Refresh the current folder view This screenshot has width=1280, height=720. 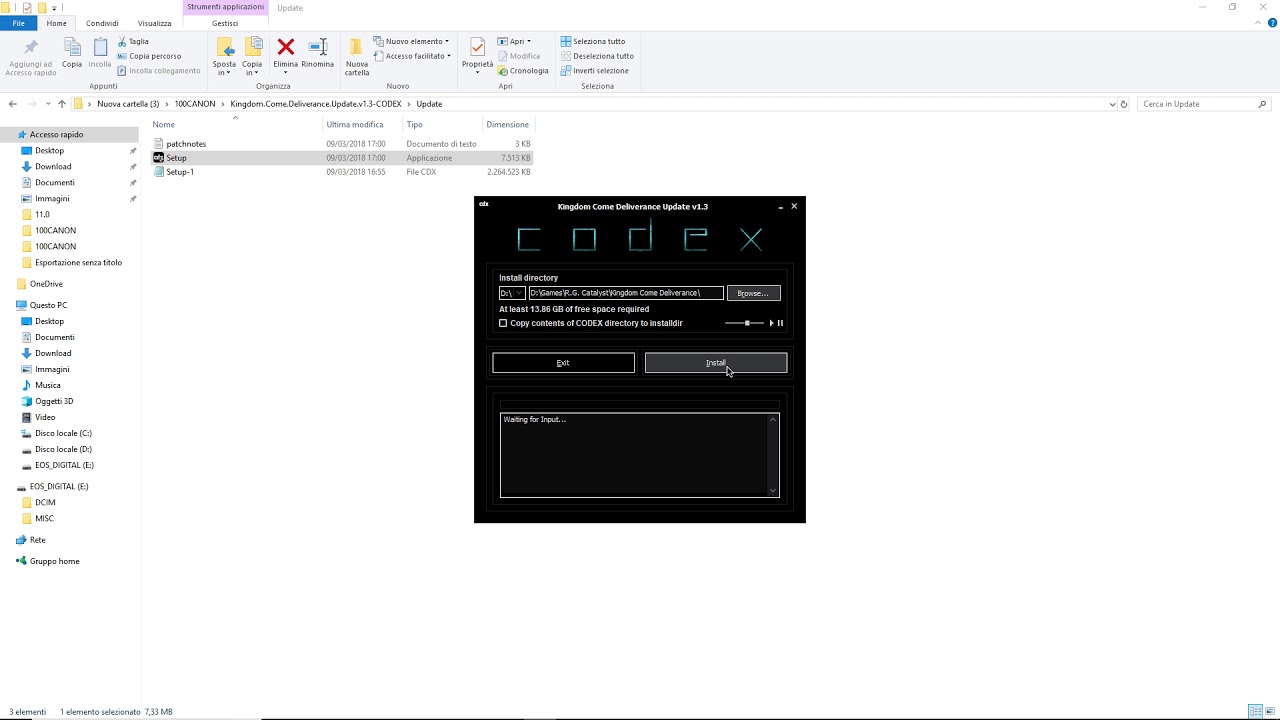pyautogui.click(x=1124, y=104)
